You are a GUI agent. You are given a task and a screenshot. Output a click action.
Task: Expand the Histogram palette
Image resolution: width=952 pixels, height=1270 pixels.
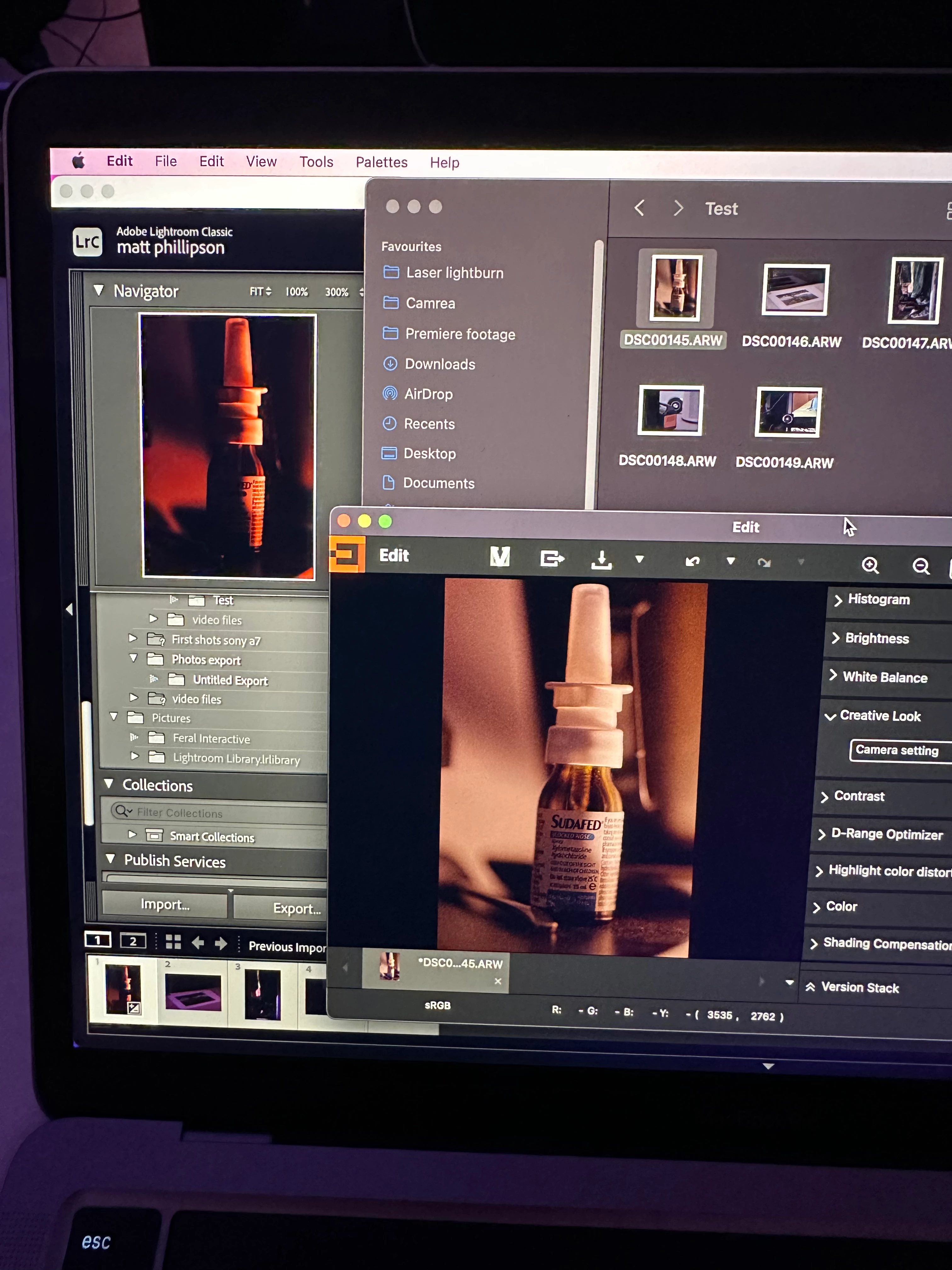[879, 599]
